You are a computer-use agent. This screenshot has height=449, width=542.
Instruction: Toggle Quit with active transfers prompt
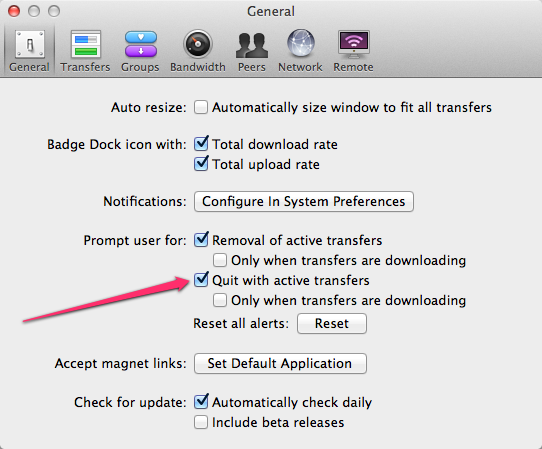pyautogui.click(x=201, y=280)
